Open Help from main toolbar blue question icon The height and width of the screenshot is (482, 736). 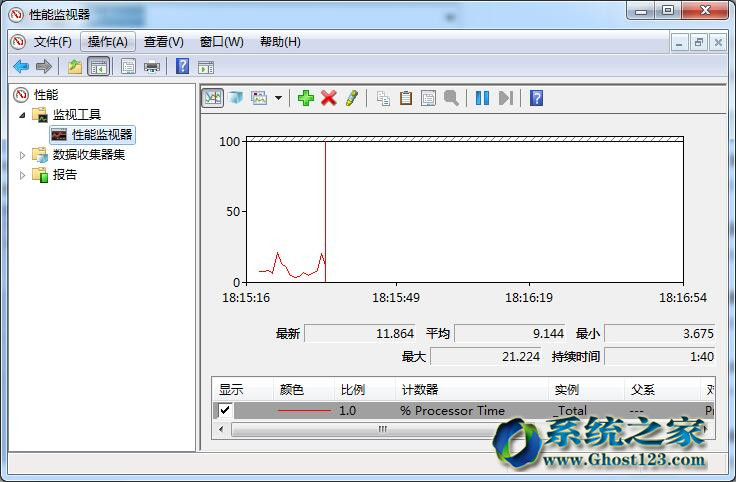[x=182, y=66]
